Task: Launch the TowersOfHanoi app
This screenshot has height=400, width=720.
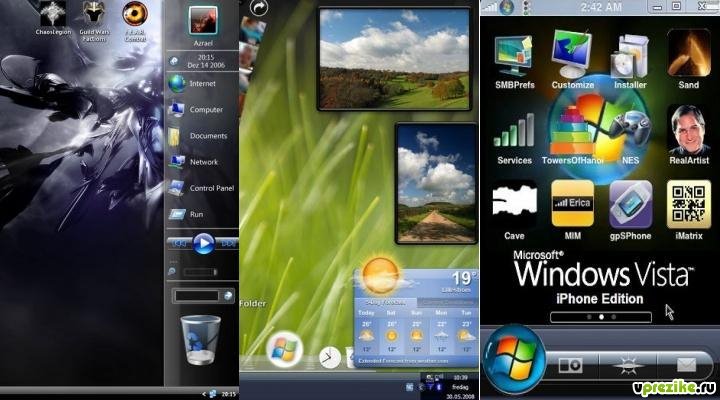Action: [572, 135]
